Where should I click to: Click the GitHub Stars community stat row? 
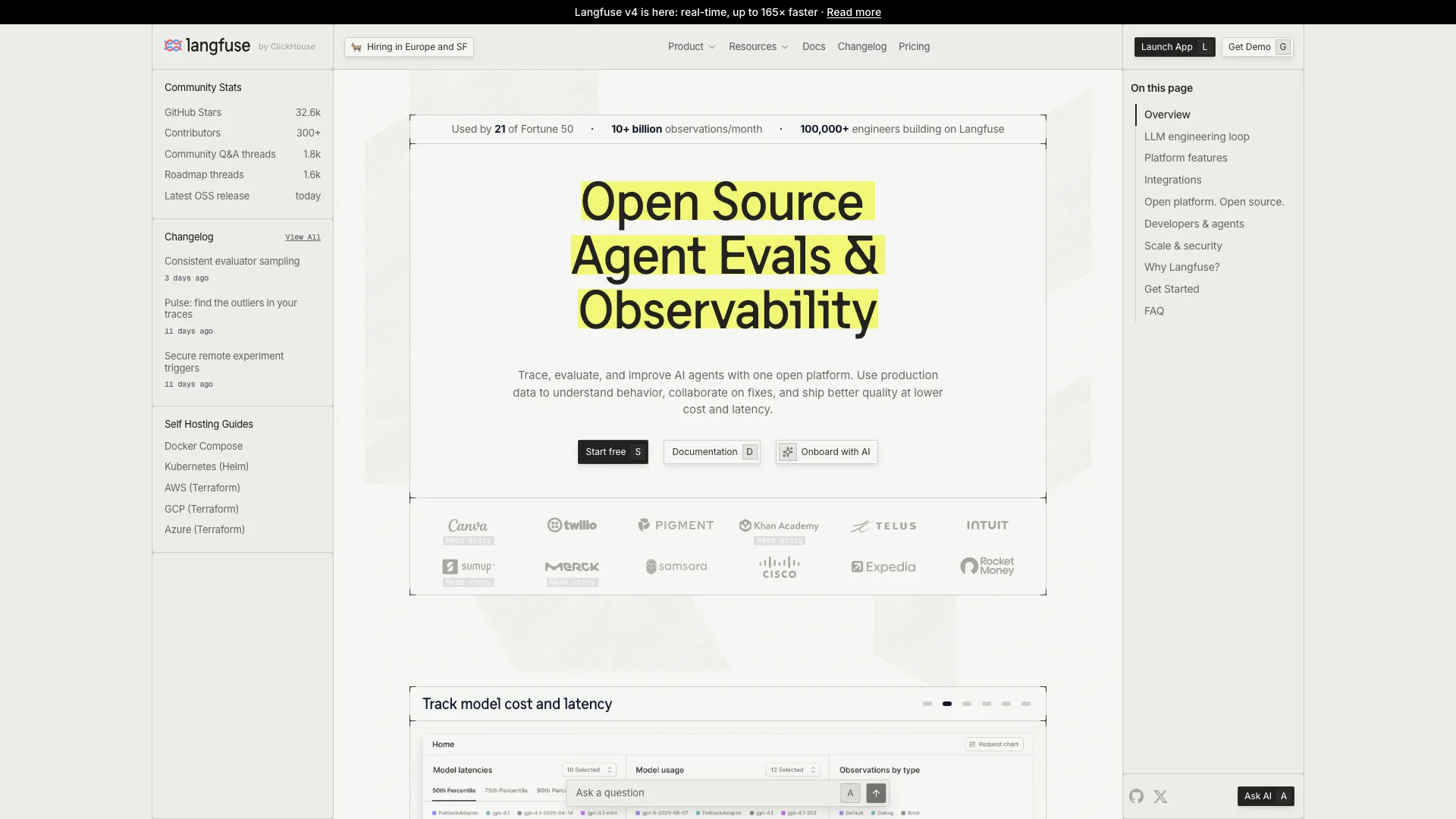tap(243, 113)
